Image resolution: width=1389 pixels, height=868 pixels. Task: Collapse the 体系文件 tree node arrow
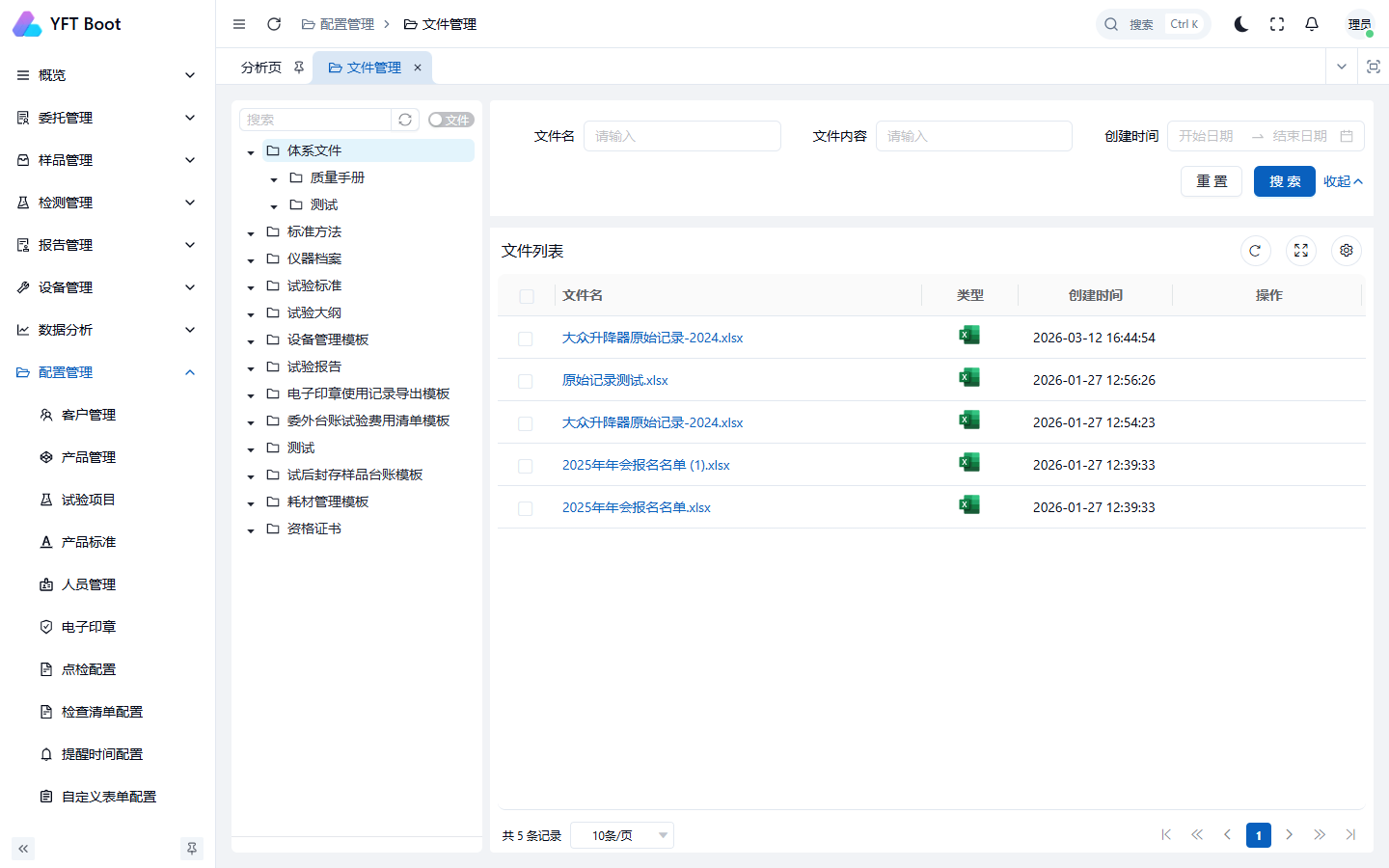point(251,152)
